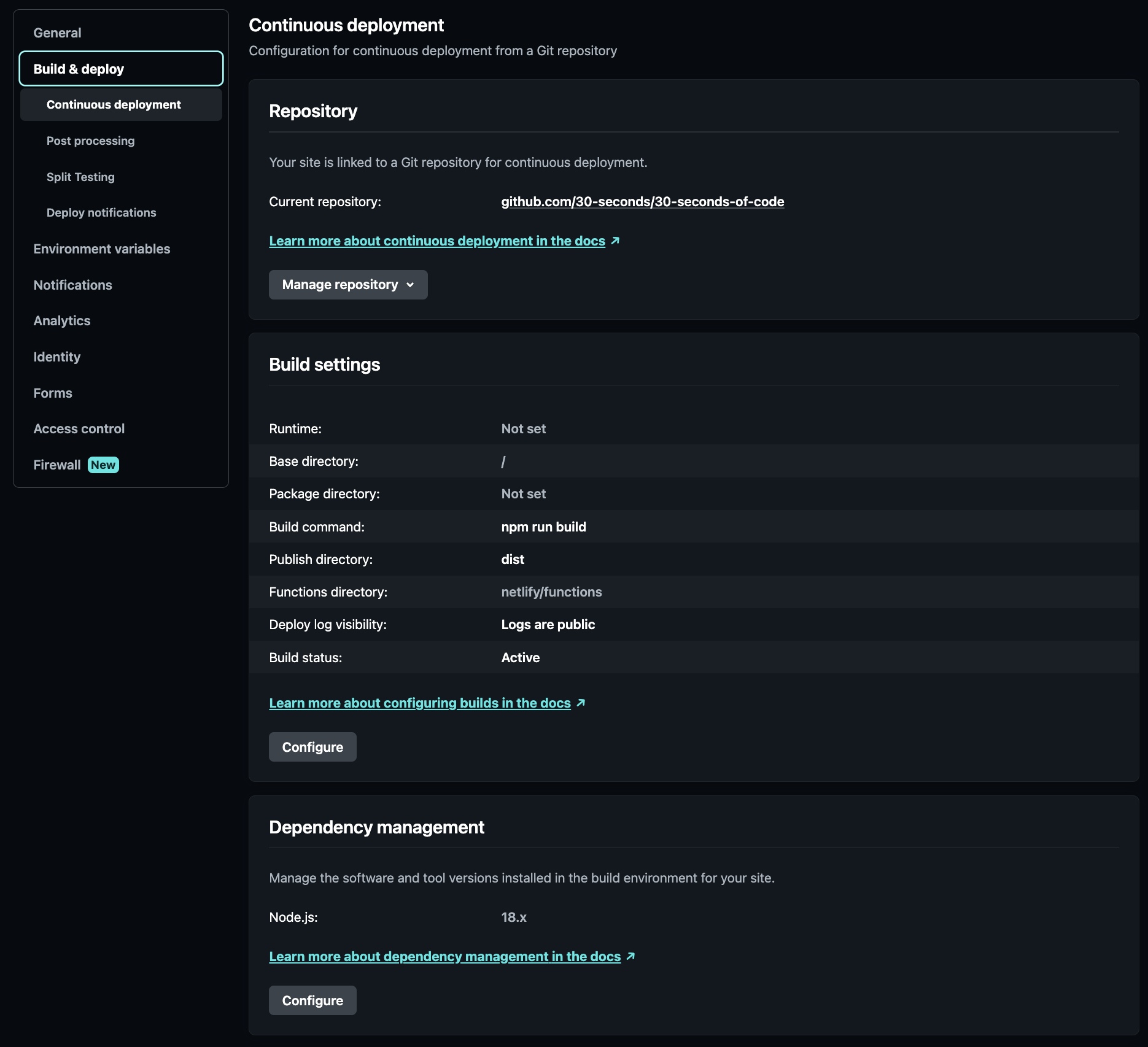1148x1047 pixels.
Task: Open Access control settings
Action: click(x=79, y=428)
